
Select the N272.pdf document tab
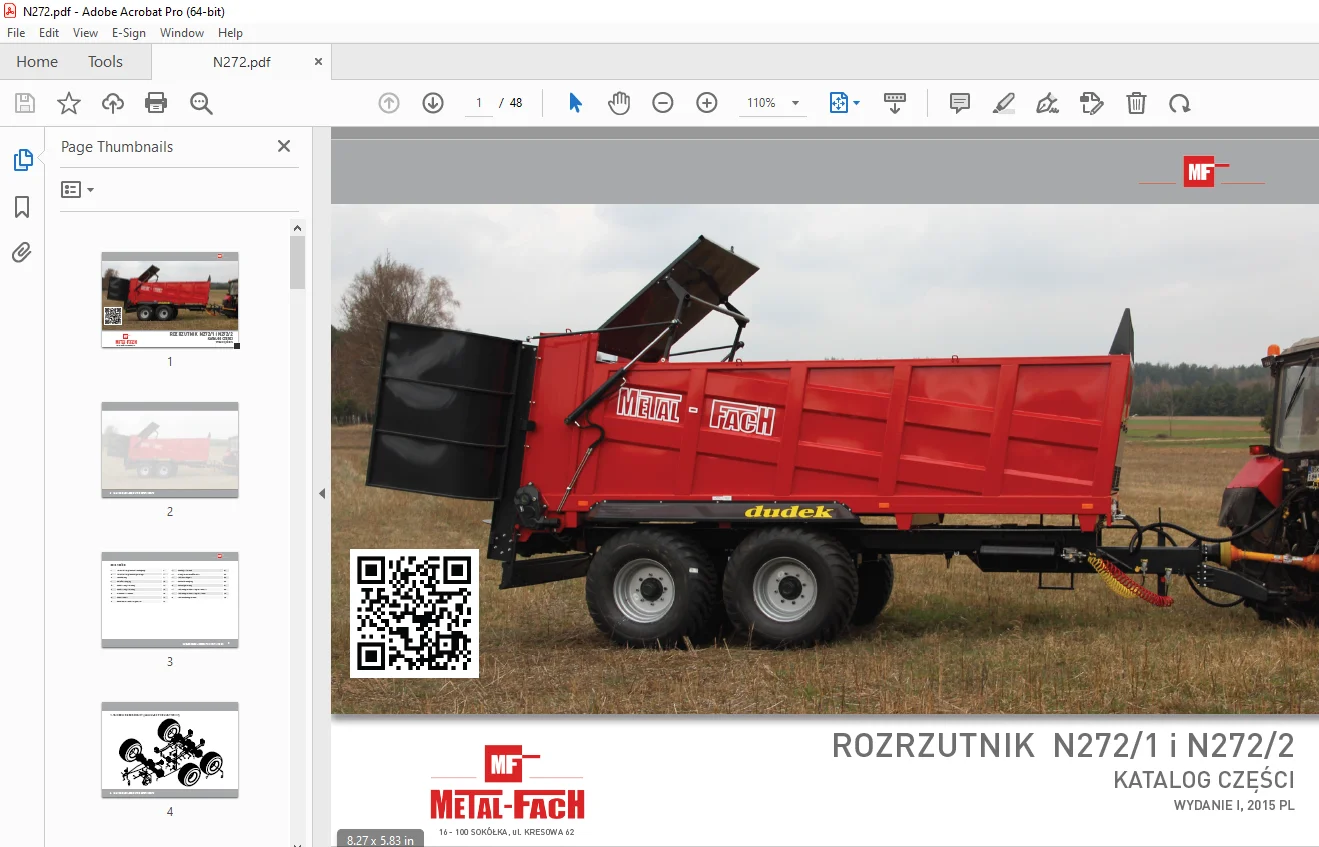pos(241,61)
